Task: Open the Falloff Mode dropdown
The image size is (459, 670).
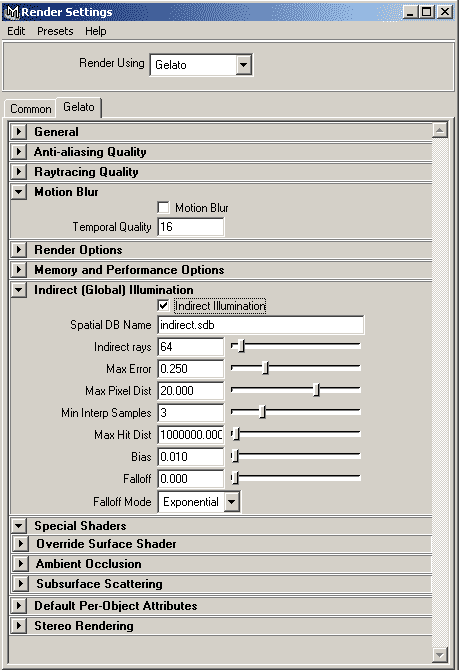Action: click(232, 502)
